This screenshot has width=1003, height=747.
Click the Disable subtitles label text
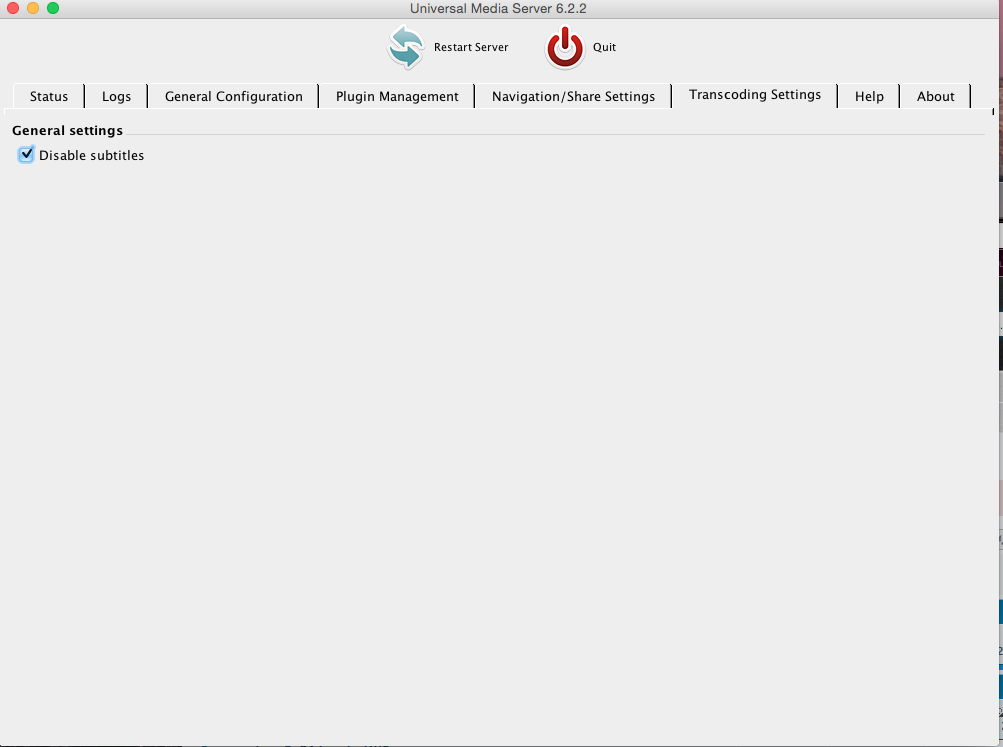point(91,155)
